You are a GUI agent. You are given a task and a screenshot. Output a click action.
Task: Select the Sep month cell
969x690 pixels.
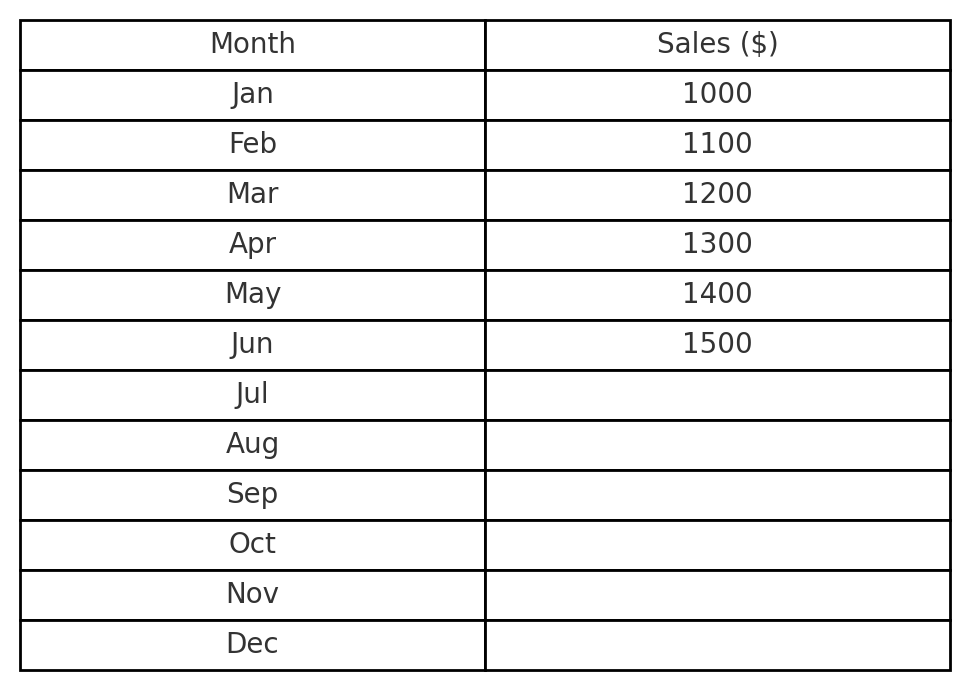point(252,495)
